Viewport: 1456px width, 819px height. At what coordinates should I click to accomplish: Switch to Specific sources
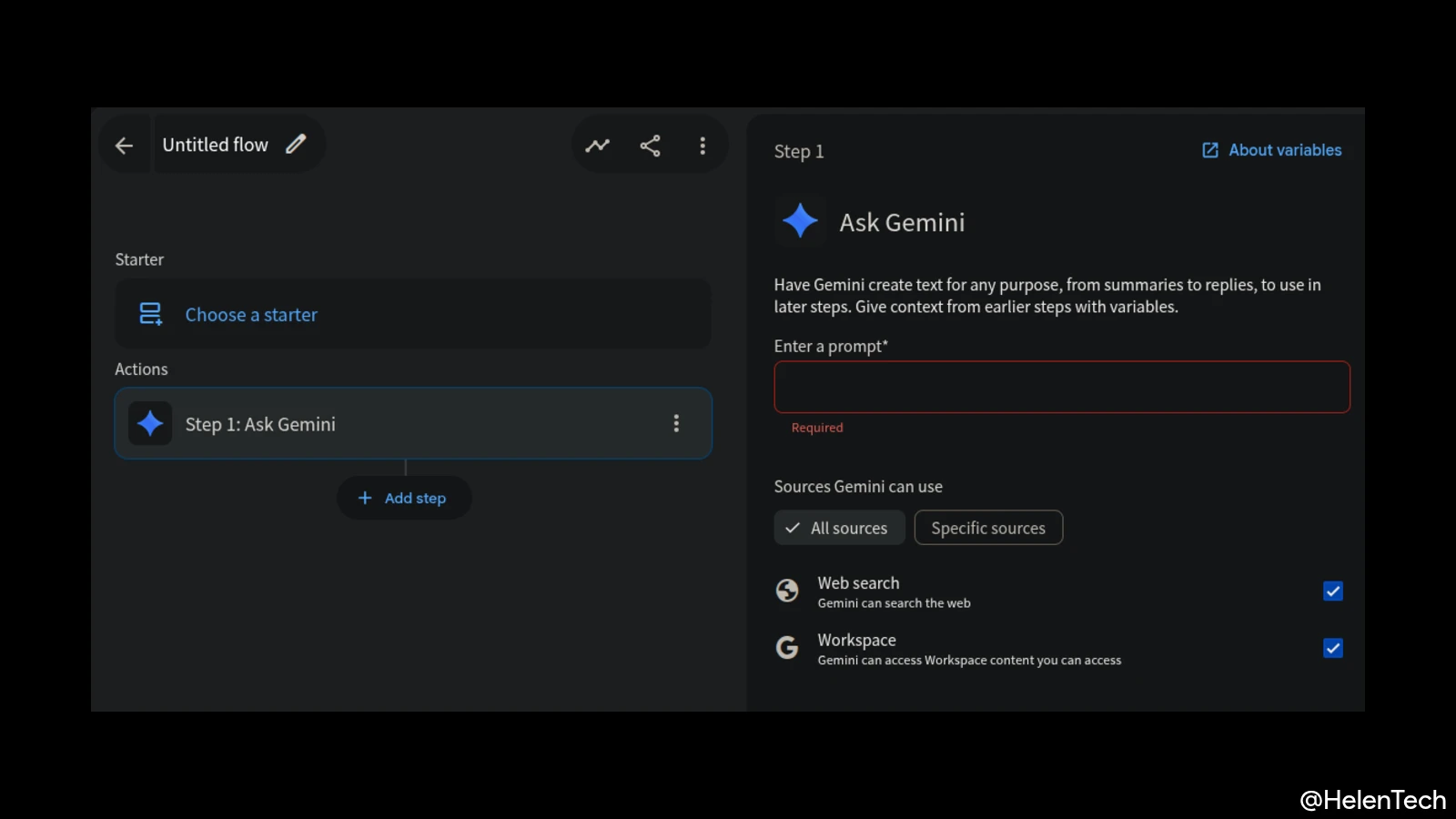988,528
